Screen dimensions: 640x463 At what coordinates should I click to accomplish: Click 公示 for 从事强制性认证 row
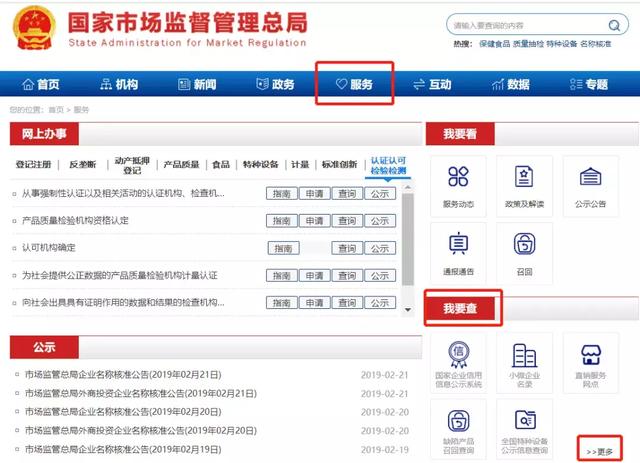click(380, 194)
